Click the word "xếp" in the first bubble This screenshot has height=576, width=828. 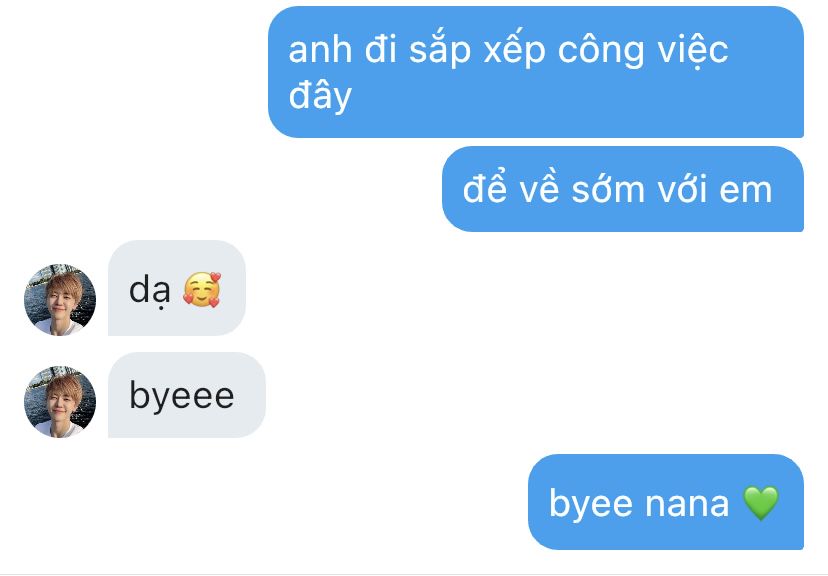coord(514,49)
